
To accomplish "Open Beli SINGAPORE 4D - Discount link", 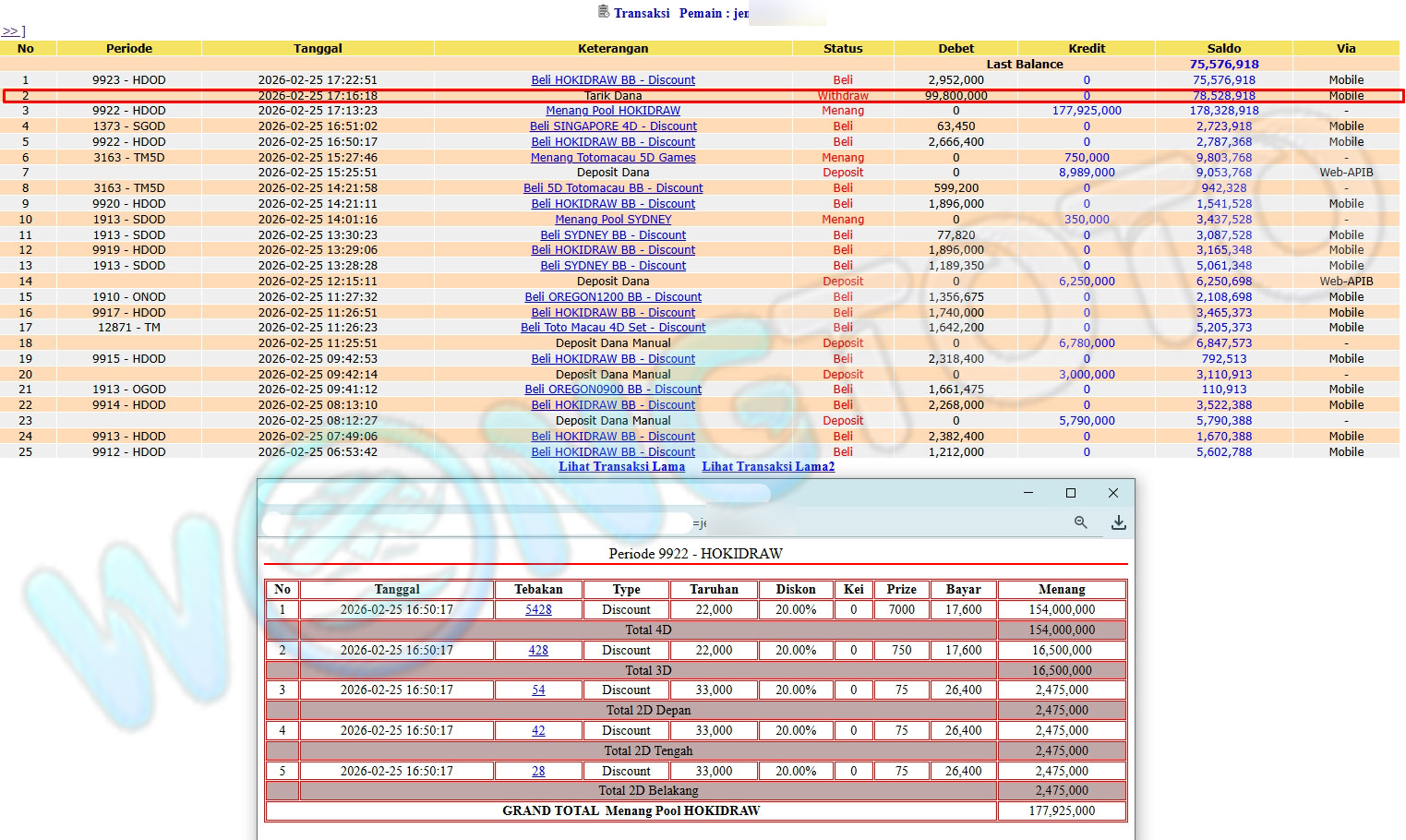I will (613, 126).
